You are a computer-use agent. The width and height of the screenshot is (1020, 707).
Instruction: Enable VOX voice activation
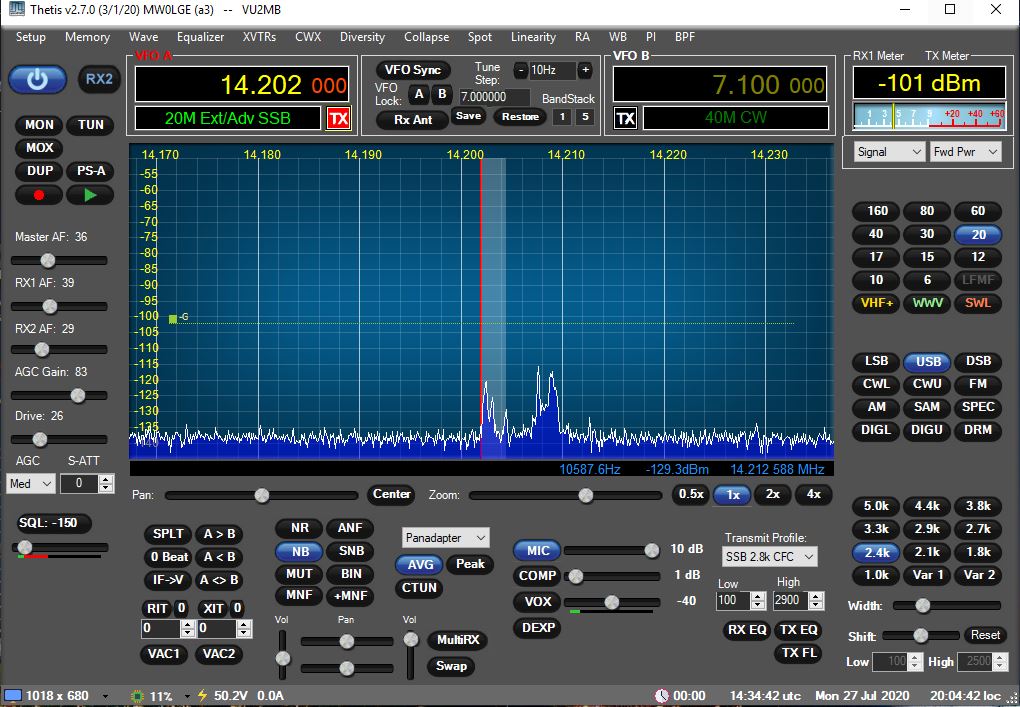(x=537, y=602)
